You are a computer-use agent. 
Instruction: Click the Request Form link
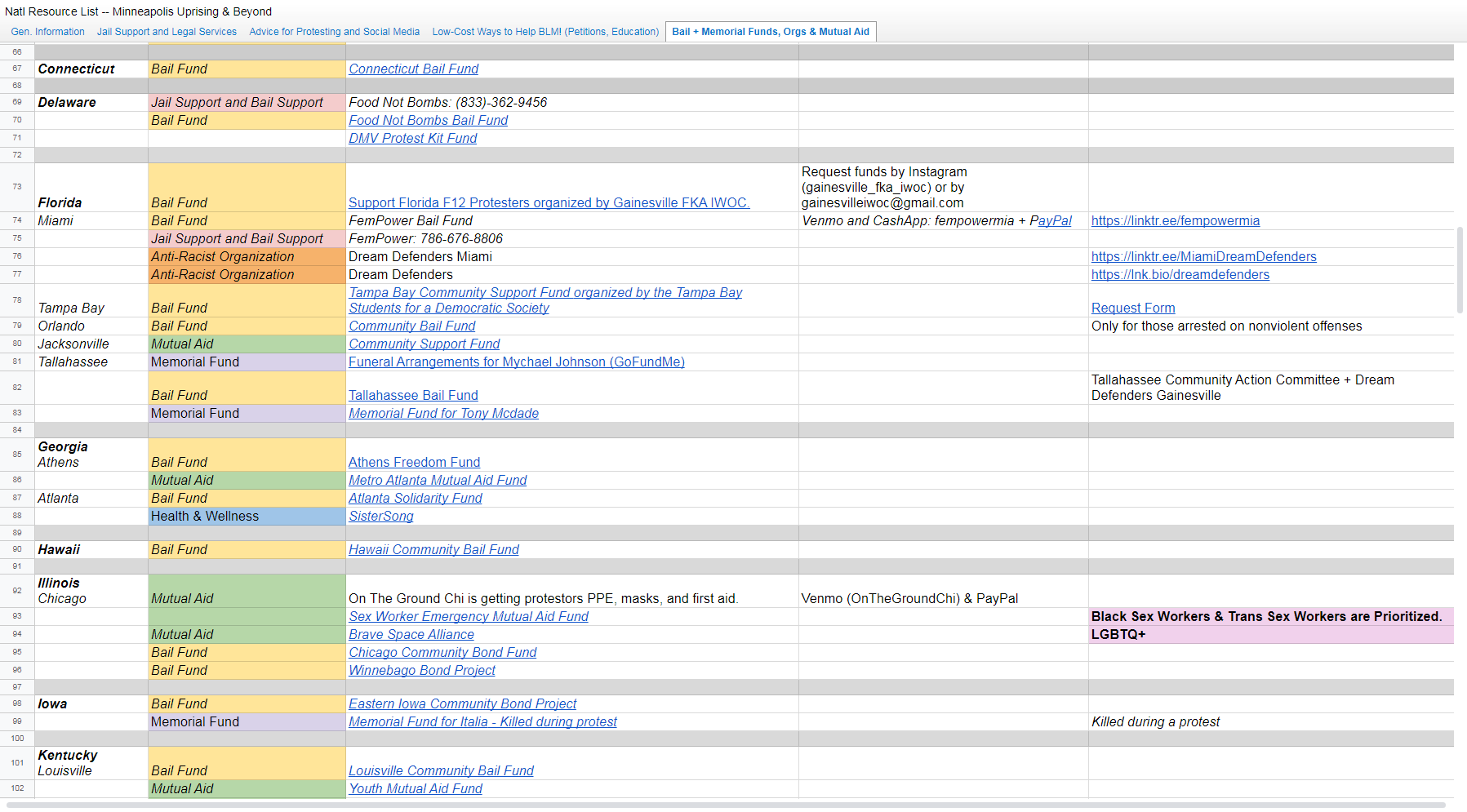(1133, 308)
